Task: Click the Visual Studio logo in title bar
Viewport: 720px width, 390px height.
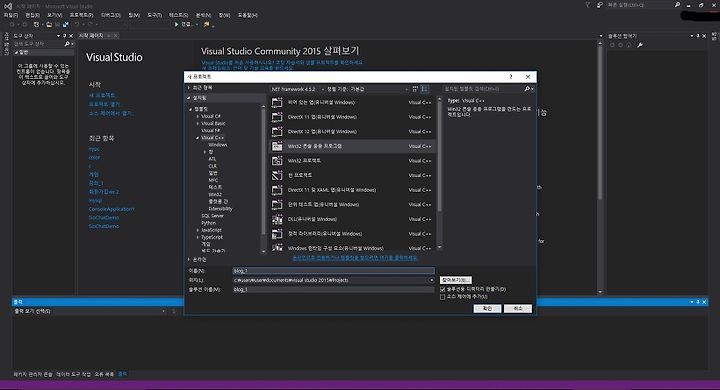Action: pos(8,6)
